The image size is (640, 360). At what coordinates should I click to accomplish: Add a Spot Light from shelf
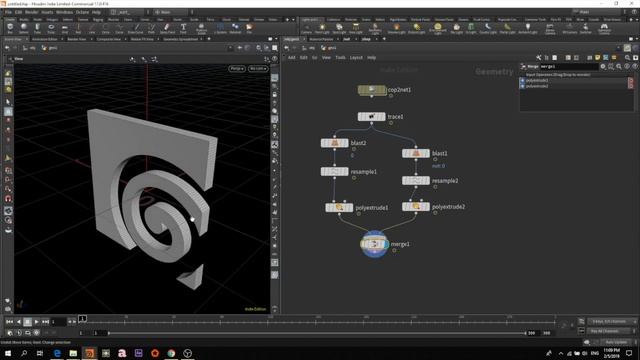339,29
